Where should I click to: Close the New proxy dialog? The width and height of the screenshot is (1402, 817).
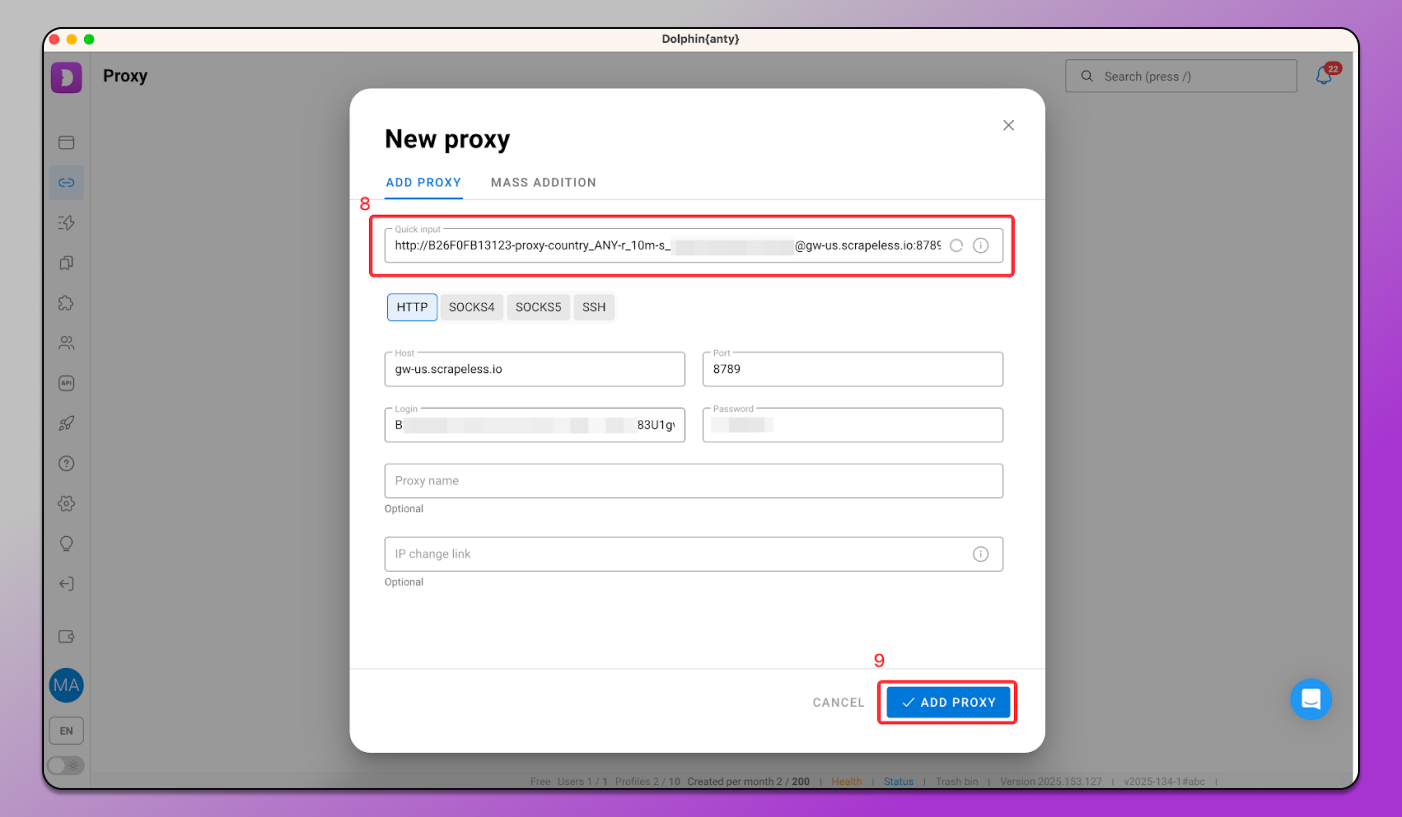point(1008,125)
